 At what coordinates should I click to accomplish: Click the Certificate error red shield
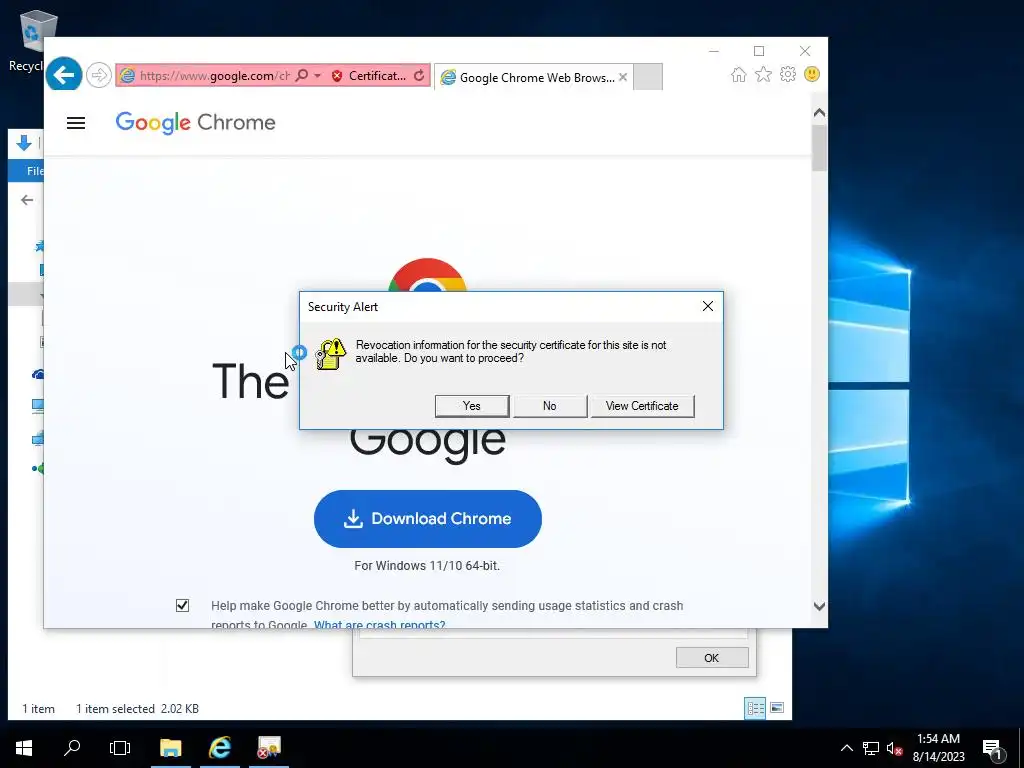click(x=337, y=76)
